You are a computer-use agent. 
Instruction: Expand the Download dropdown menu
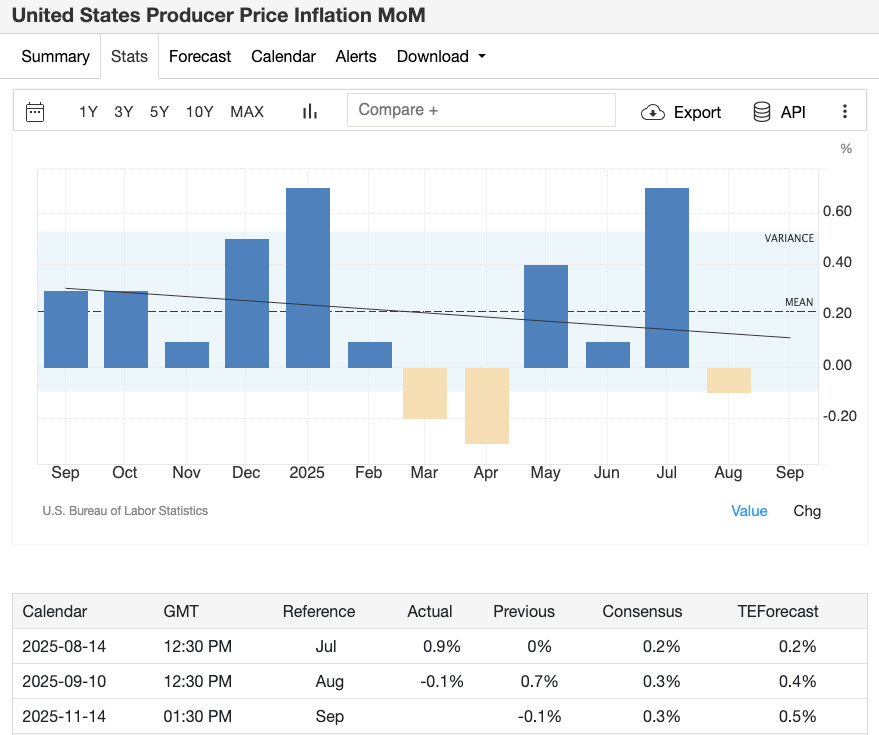point(441,57)
